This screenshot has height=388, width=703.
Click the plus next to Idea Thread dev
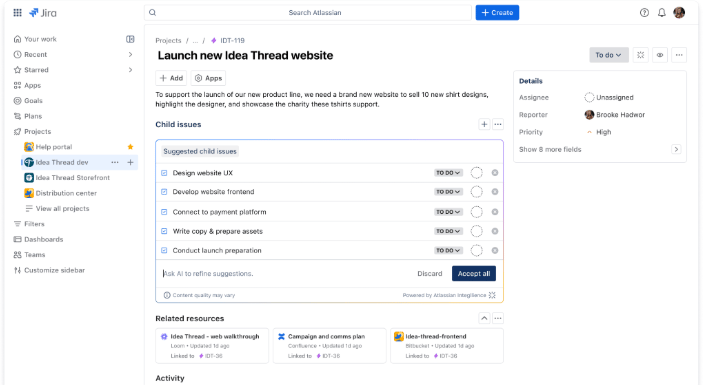tap(130, 162)
